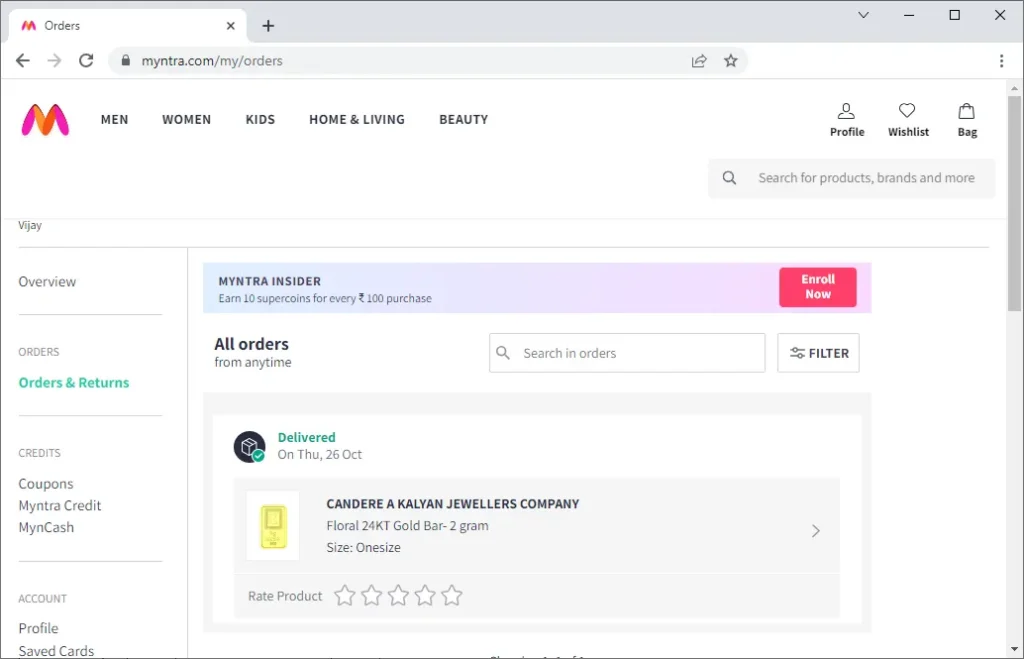This screenshot has height=659, width=1024.
Task: Click the tab search chevron
Action: pyautogui.click(x=863, y=15)
